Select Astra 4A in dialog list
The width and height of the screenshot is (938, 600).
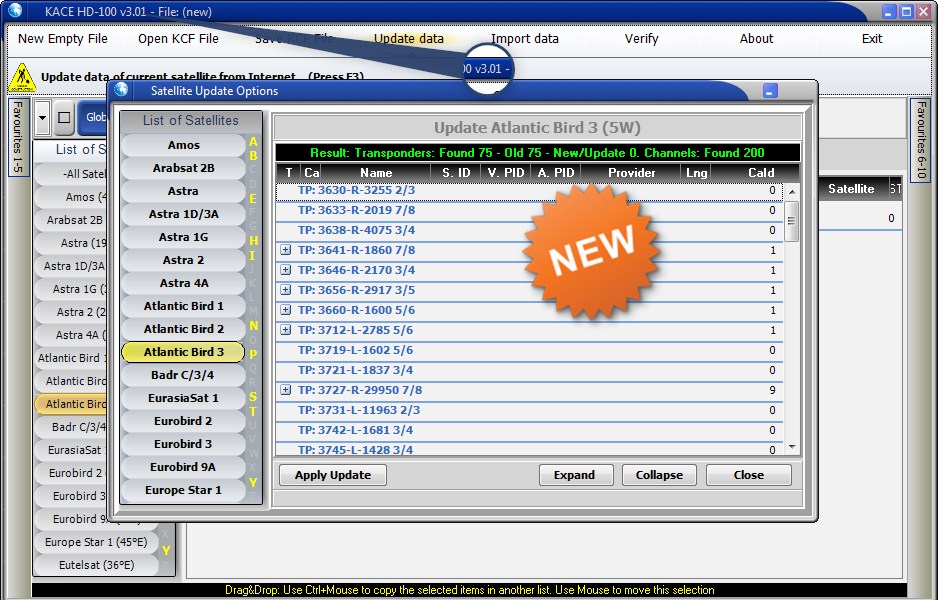click(x=184, y=283)
